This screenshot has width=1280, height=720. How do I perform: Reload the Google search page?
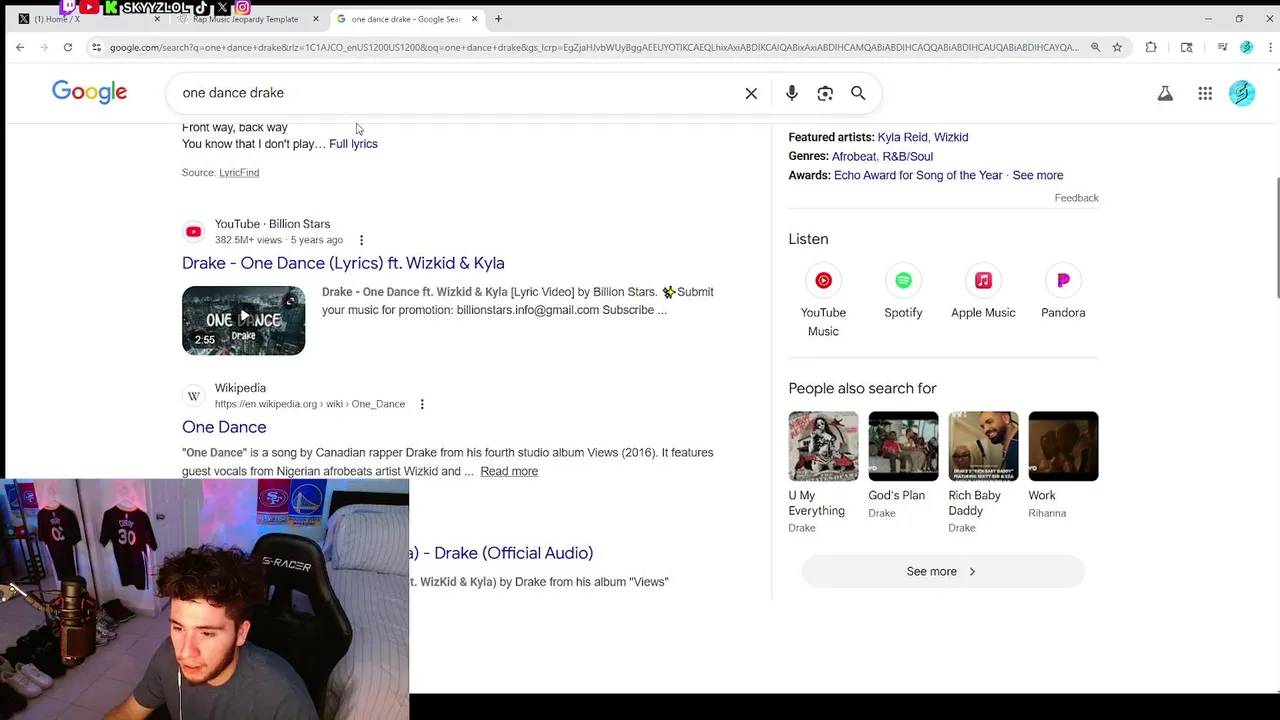point(68,47)
